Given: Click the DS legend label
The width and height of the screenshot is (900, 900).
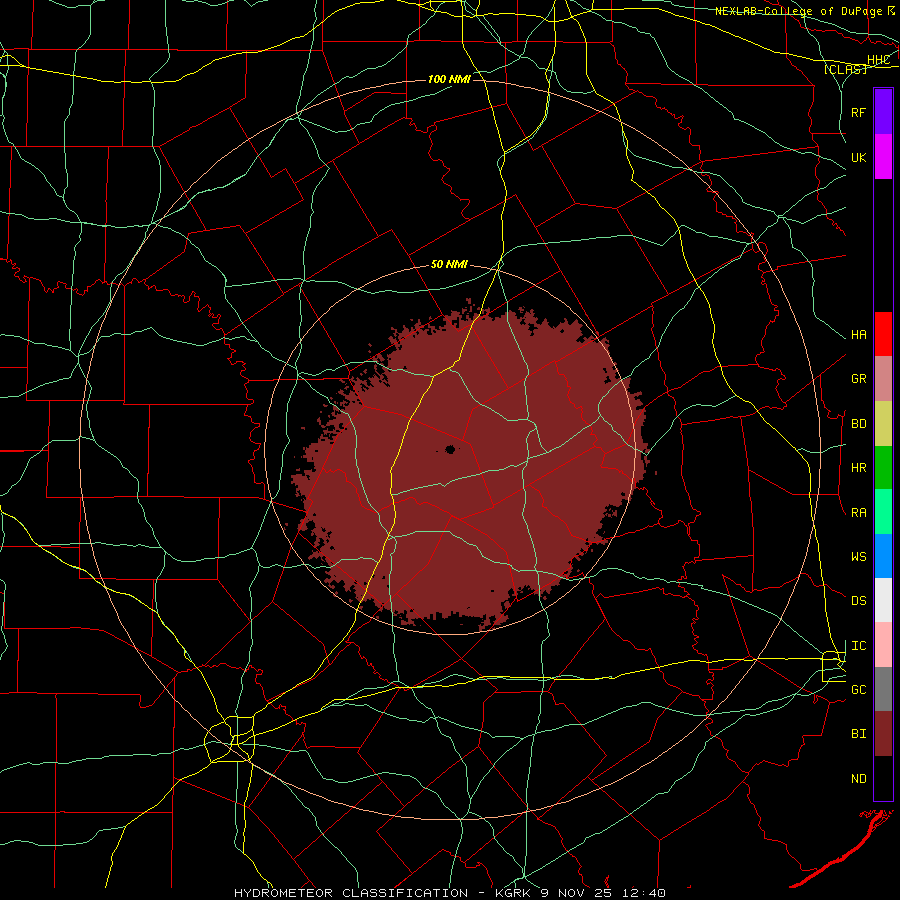Looking at the screenshot, I should coord(858,601).
